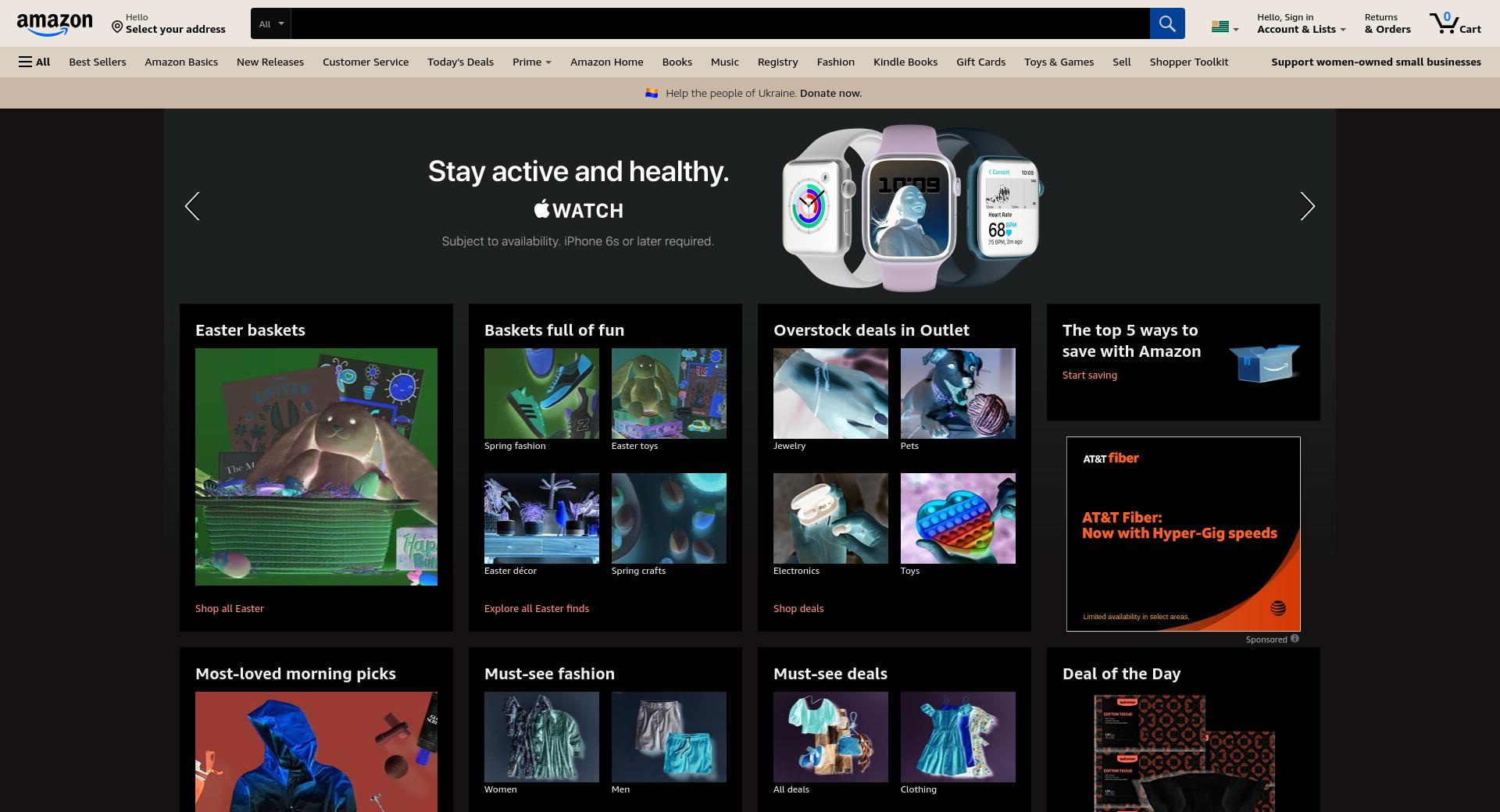Image resolution: width=1500 pixels, height=812 pixels.
Task: Click Shop deals link in Outlet card
Action: pos(798,608)
